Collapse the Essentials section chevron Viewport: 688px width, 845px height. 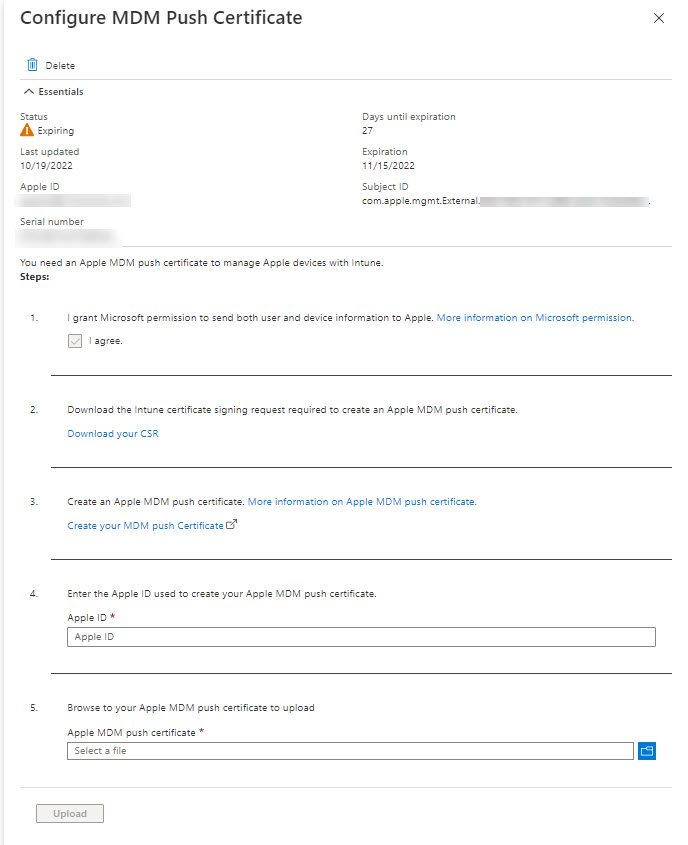pyautogui.click(x=28, y=92)
